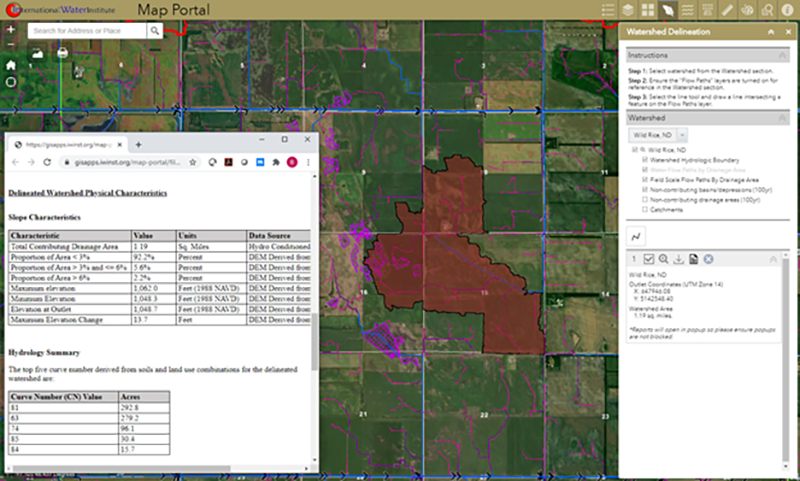Zoom out of the map
Image resolution: width=800 pixels, height=481 pixels.
point(10,45)
